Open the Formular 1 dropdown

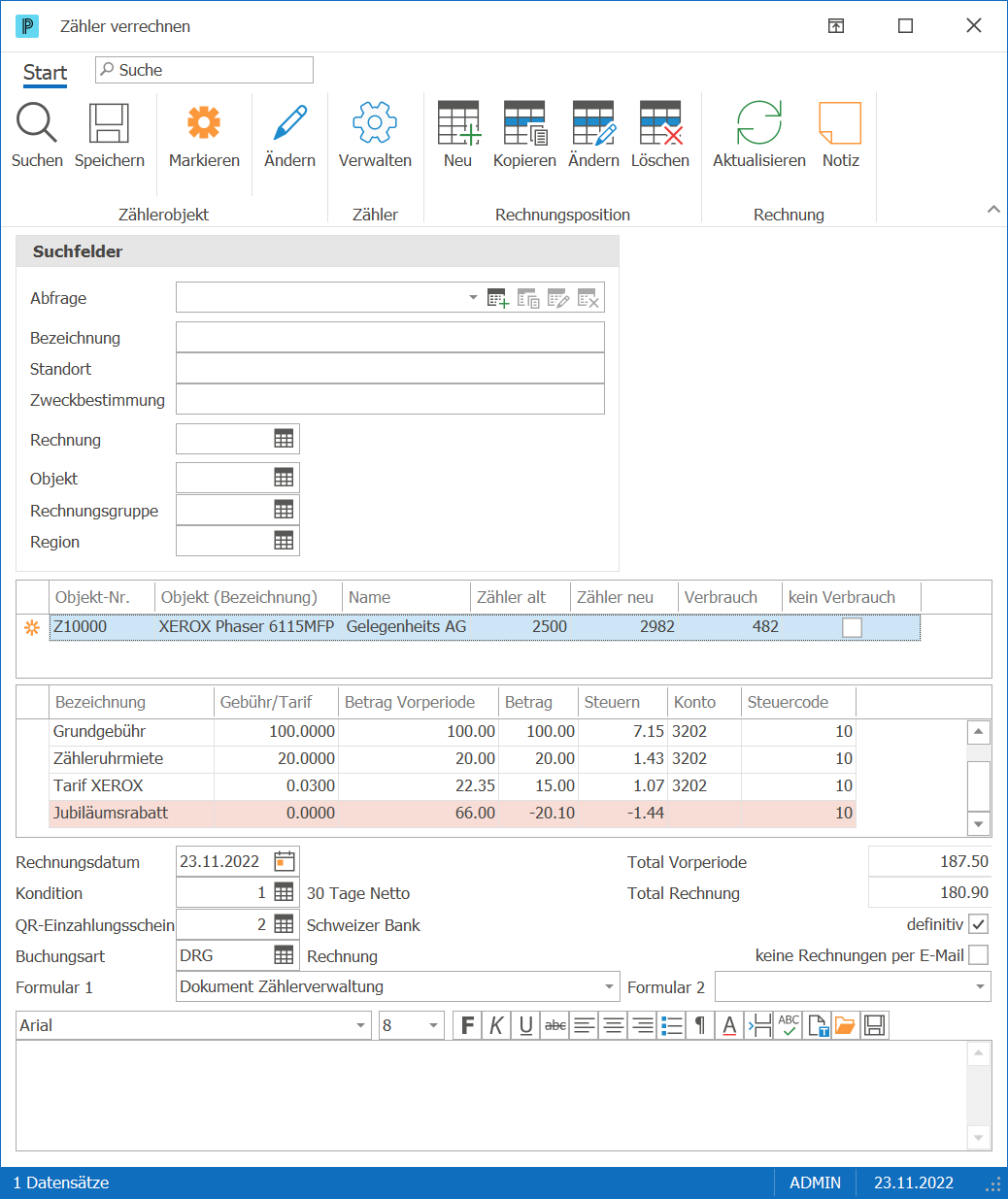coord(610,986)
